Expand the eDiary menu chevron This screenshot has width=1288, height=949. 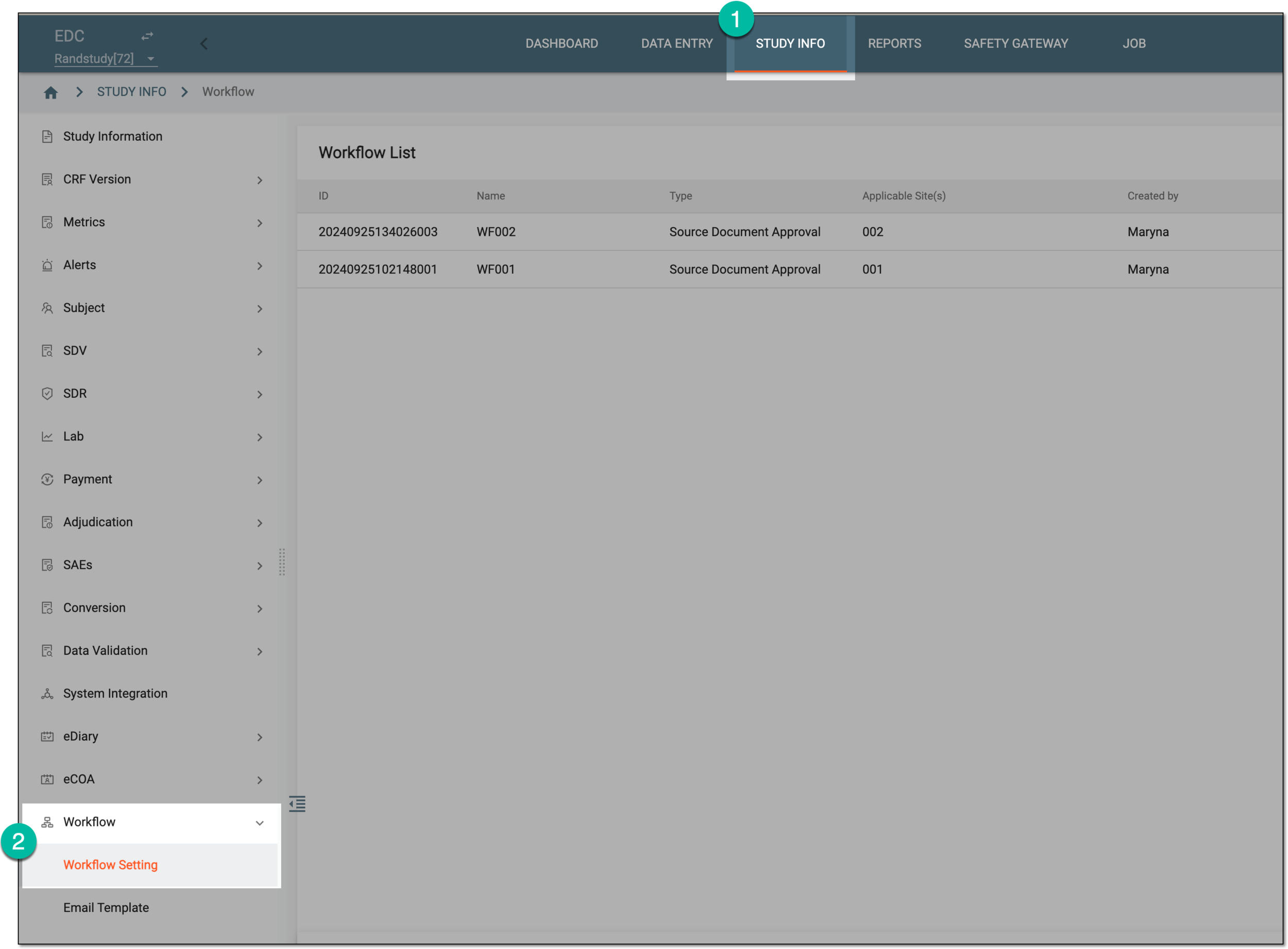(260, 738)
